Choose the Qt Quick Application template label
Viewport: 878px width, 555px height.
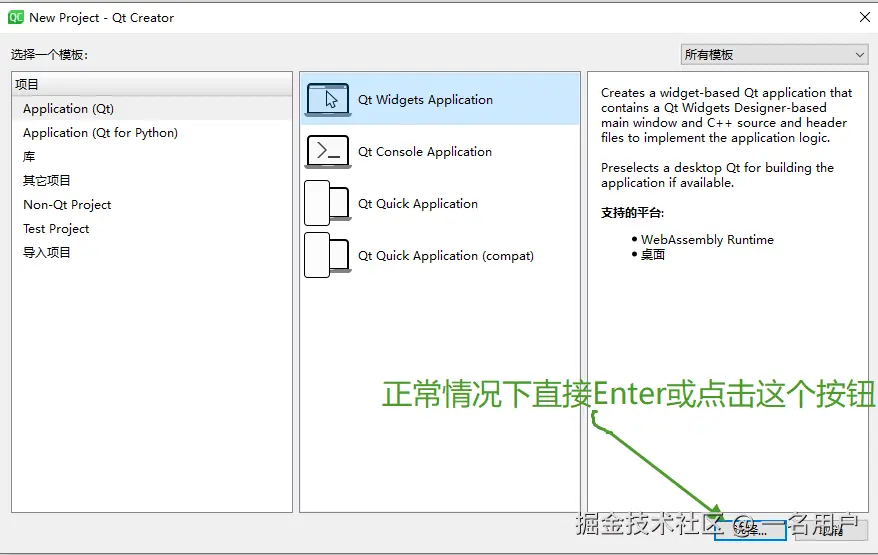[418, 204]
